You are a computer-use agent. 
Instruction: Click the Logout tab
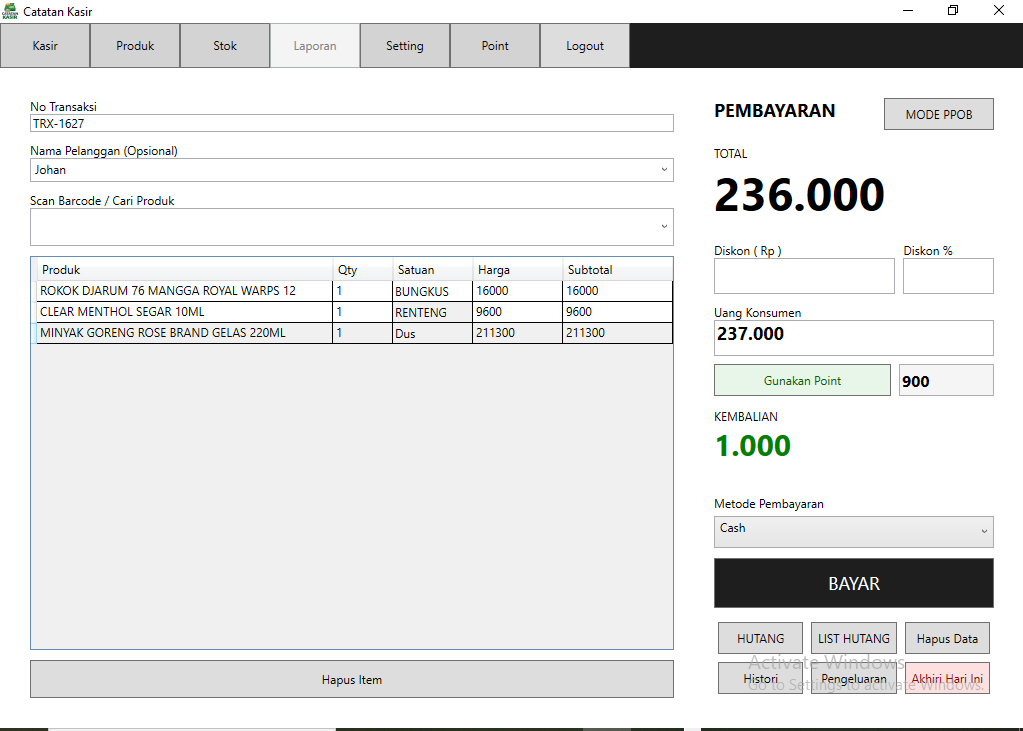[x=585, y=46]
